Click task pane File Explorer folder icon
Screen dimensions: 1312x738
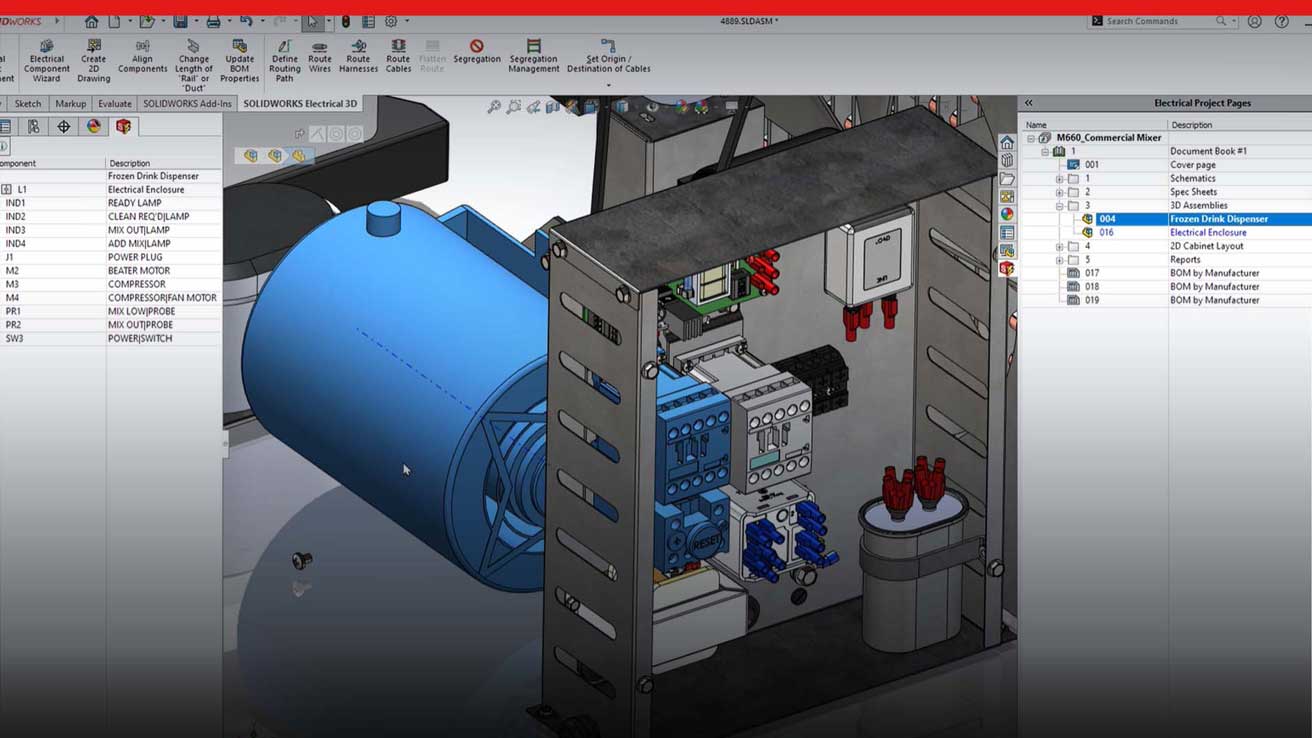point(1007,179)
